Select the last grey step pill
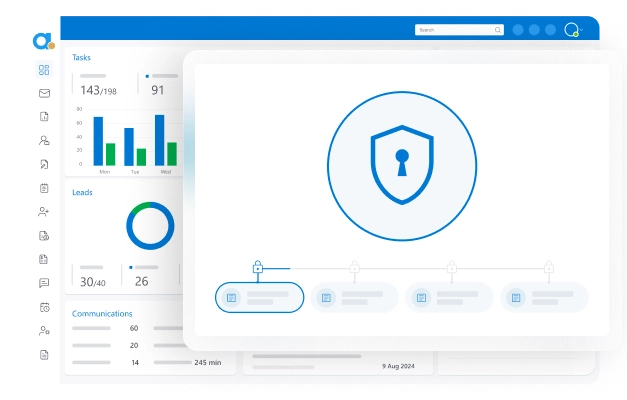The image size is (627, 400). pyautogui.click(x=544, y=298)
